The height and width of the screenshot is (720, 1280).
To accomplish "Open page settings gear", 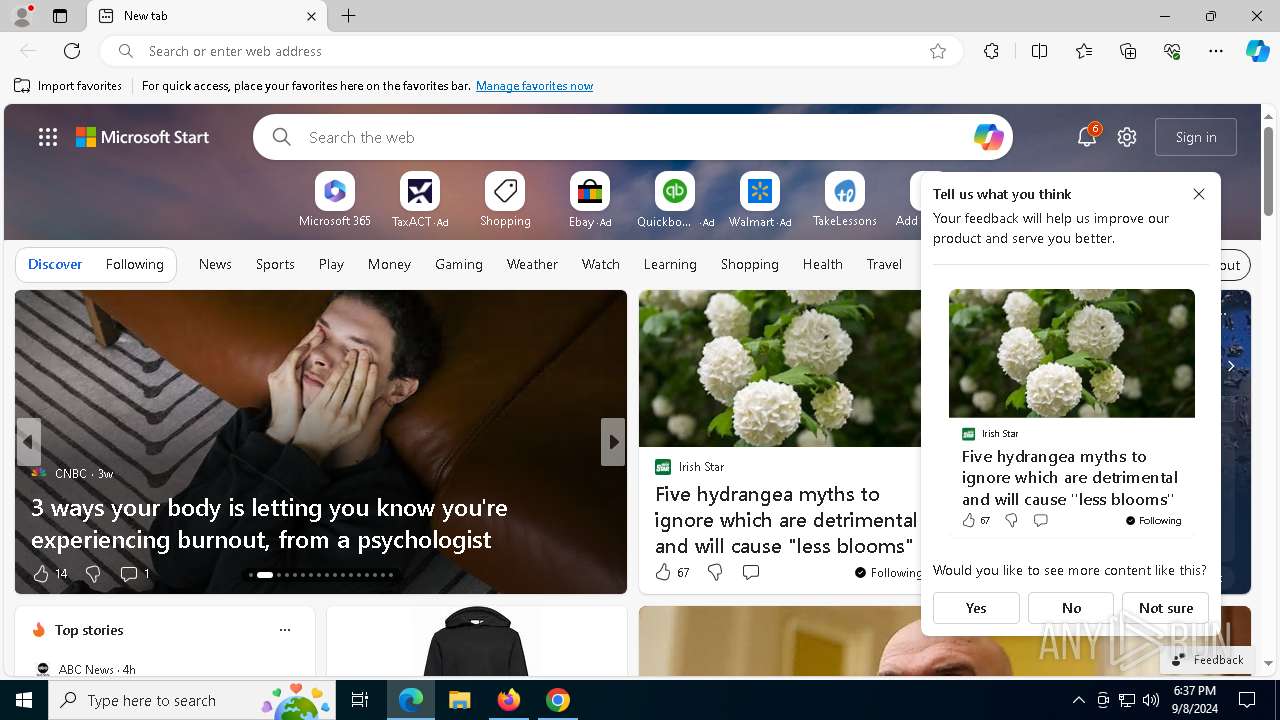I will (x=1127, y=137).
